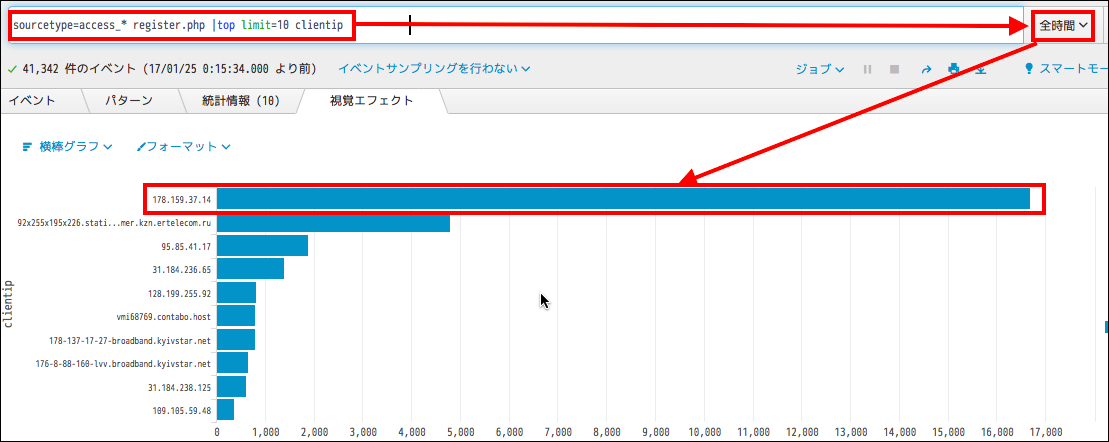Expand the ジョブ menu

(819, 69)
